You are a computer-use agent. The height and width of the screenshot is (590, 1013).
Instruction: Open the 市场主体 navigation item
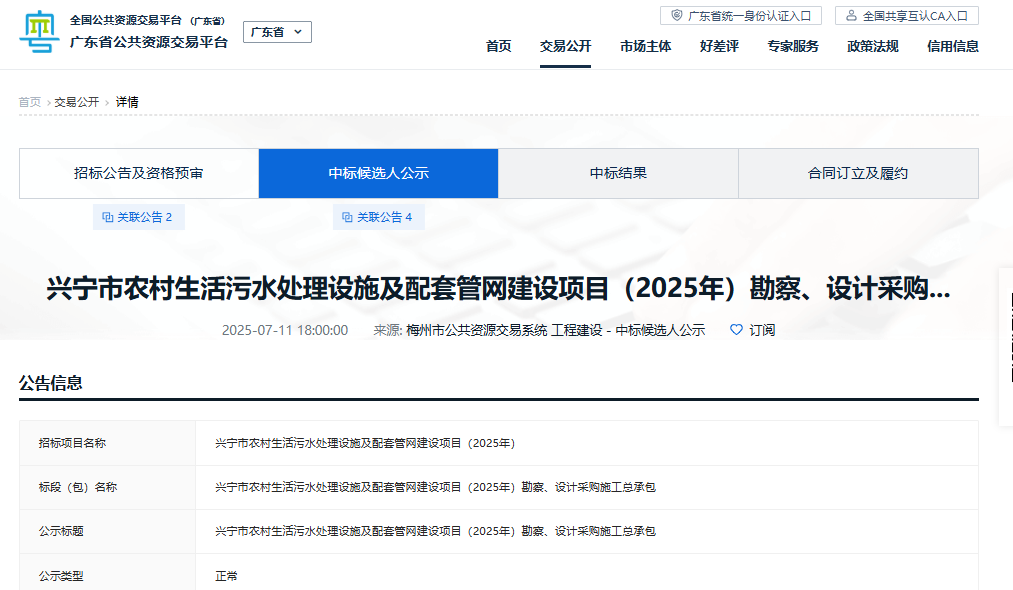(645, 47)
